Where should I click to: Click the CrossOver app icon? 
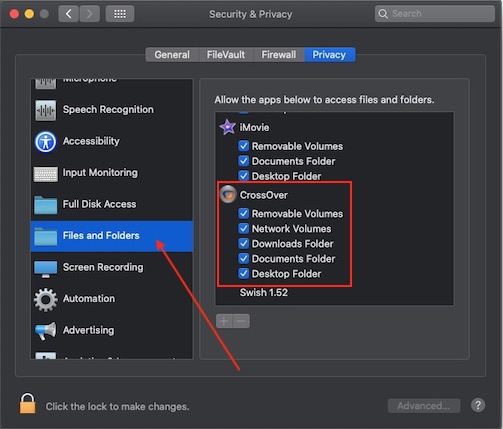(228, 195)
